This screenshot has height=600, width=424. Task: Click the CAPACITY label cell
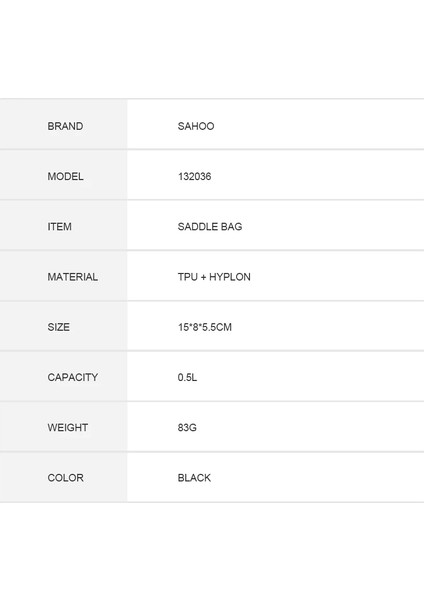pyautogui.click(x=64, y=376)
